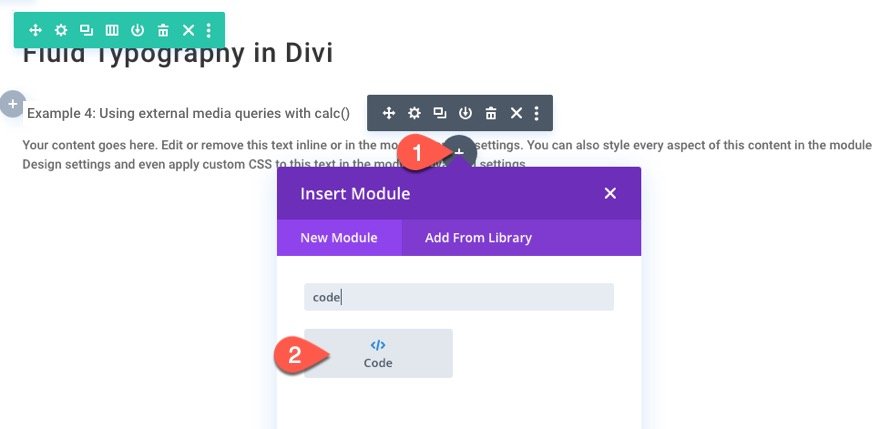Open more options dots in dark module toolbar
The height and width of the screenshot is (429, 880).
pos(537,113)
